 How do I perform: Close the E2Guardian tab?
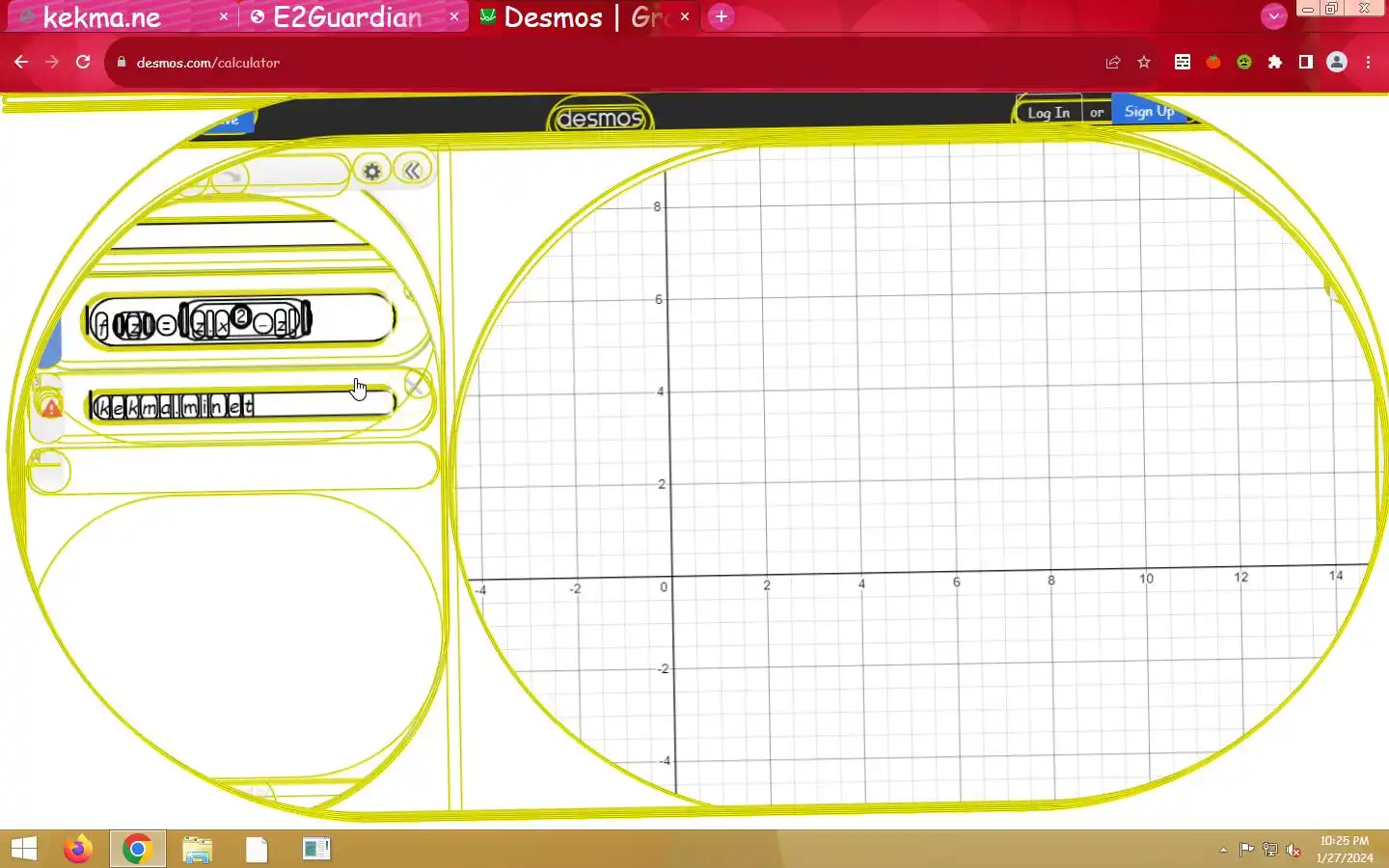pos(454,16)
